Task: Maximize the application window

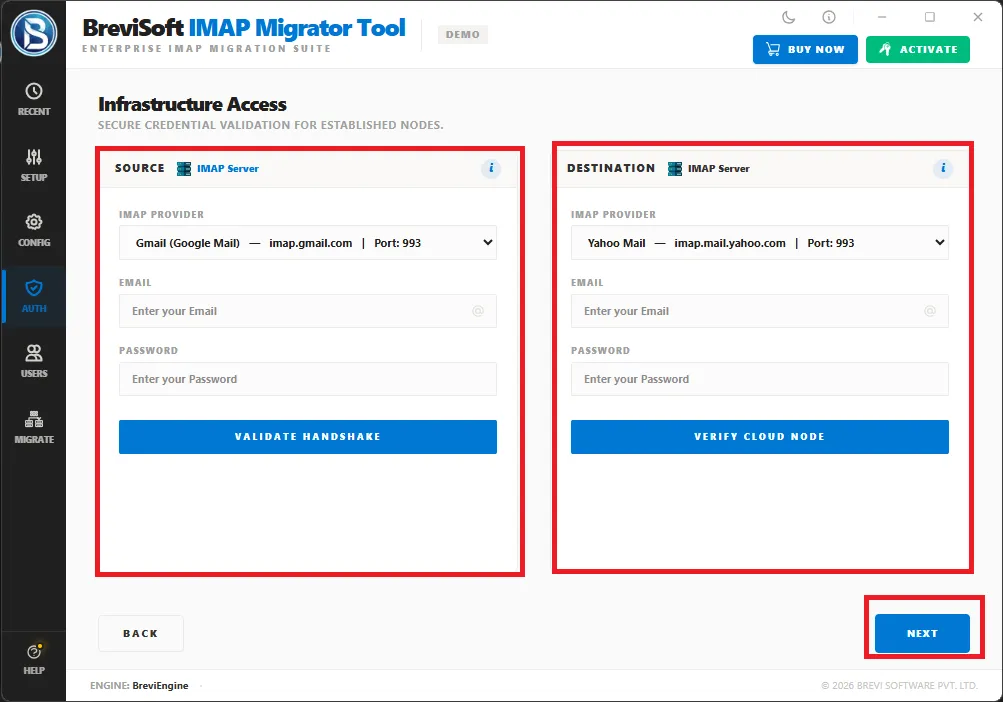Action: (x=930, y=17)
